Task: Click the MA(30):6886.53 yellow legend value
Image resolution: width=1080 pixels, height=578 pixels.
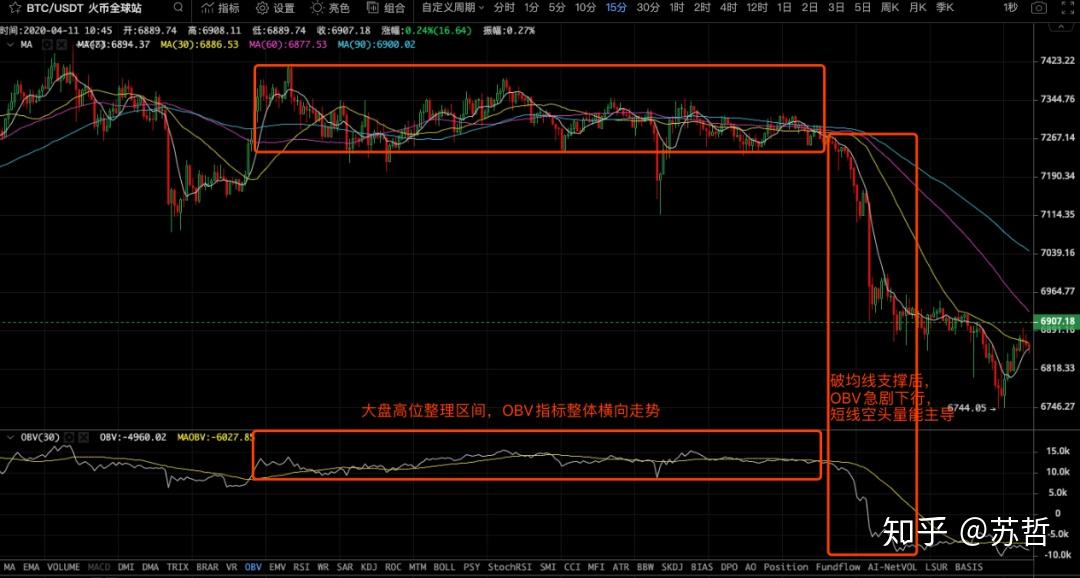Action: click(x=200, y=44)
